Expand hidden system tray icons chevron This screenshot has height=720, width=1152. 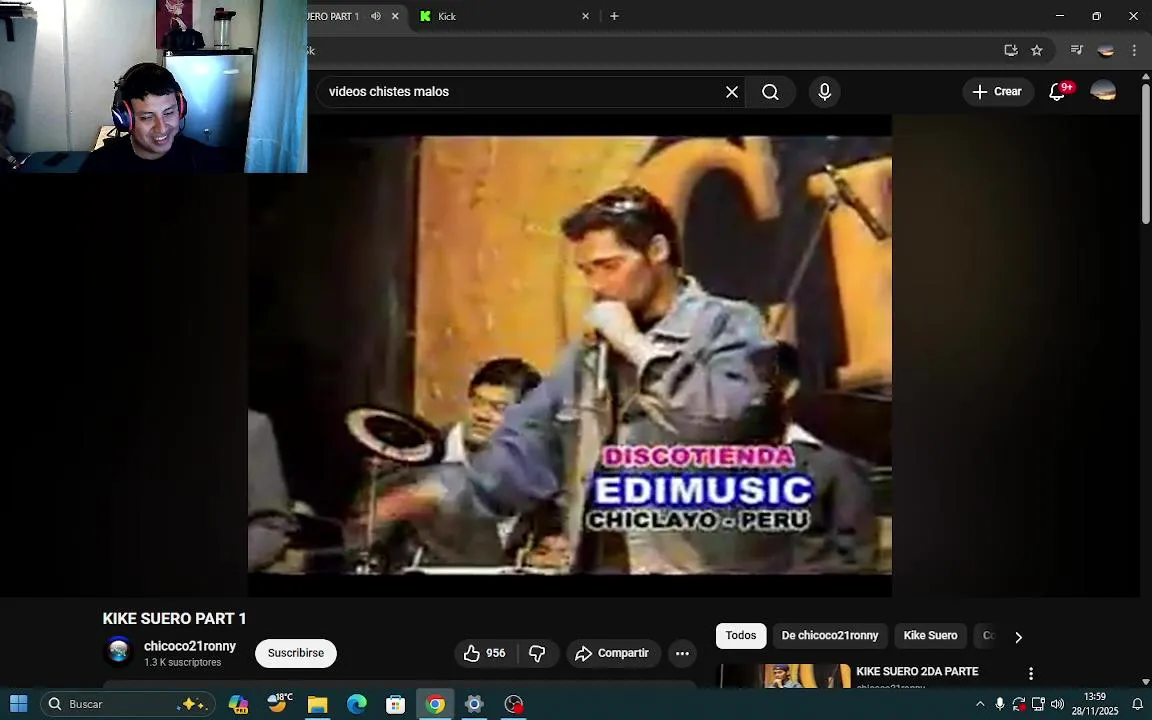(980, 705)
